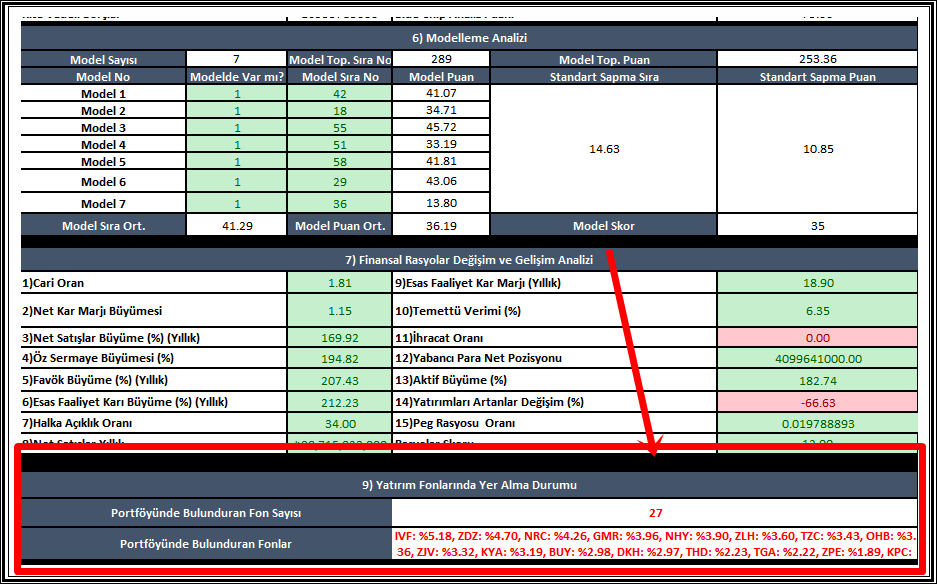Select the Standart Sapma Sıra value 14.63
This screenshot has width=937, height=584.
click(x=603, y=149)
